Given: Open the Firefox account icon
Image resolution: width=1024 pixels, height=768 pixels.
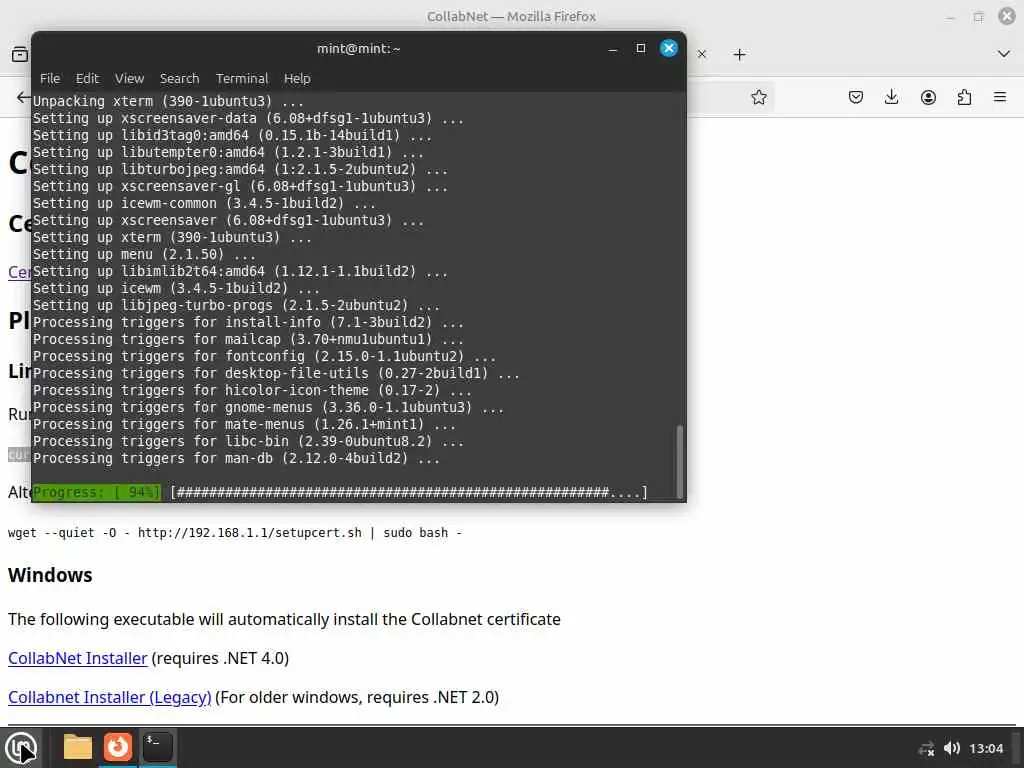Looking at the screenshot, I should [928, 97].
